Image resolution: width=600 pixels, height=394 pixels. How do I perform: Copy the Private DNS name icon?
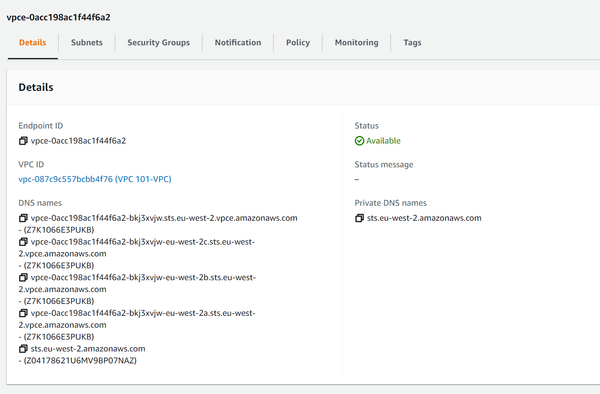[359, 218]
